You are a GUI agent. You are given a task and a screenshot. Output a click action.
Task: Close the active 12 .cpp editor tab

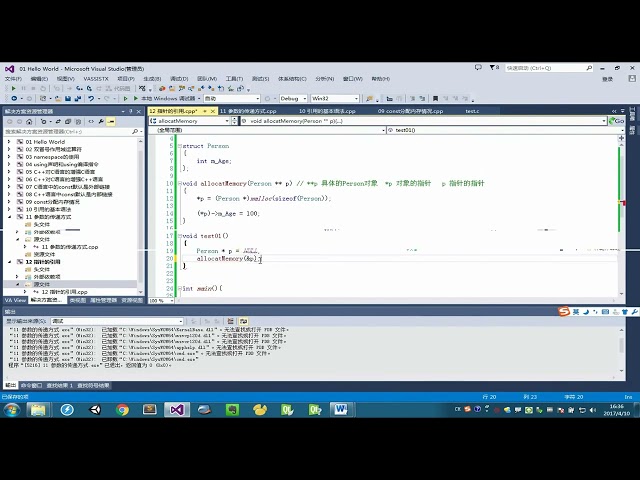point(213,111)
